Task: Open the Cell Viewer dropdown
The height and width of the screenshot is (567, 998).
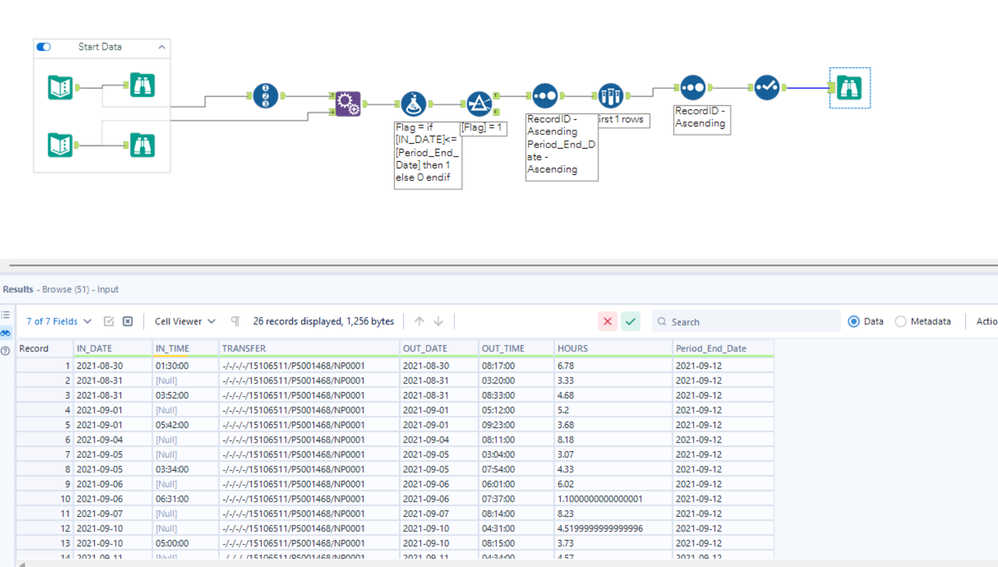Action: point(185,321)
